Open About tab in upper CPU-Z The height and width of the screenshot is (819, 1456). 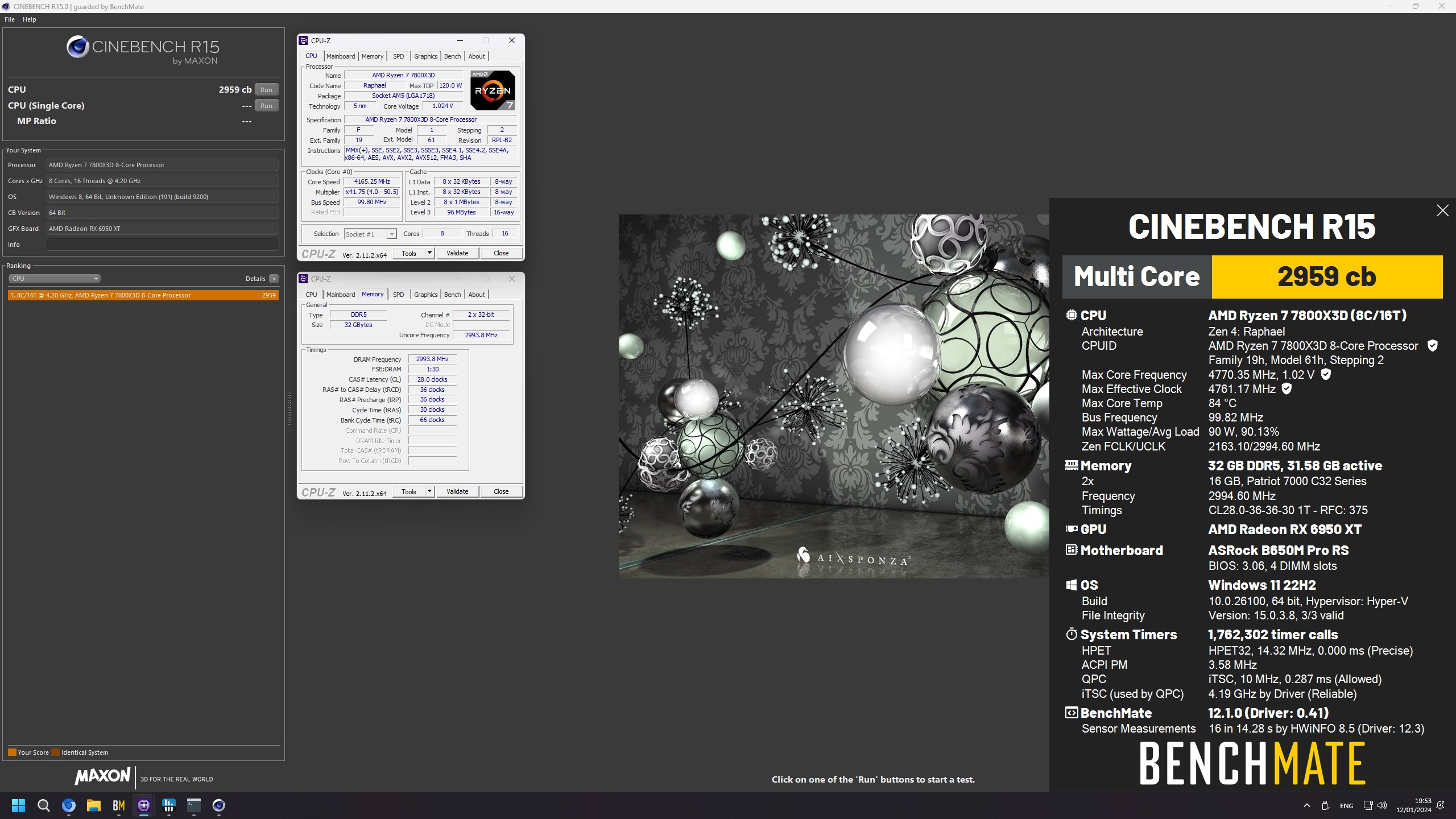coord(477,56)
